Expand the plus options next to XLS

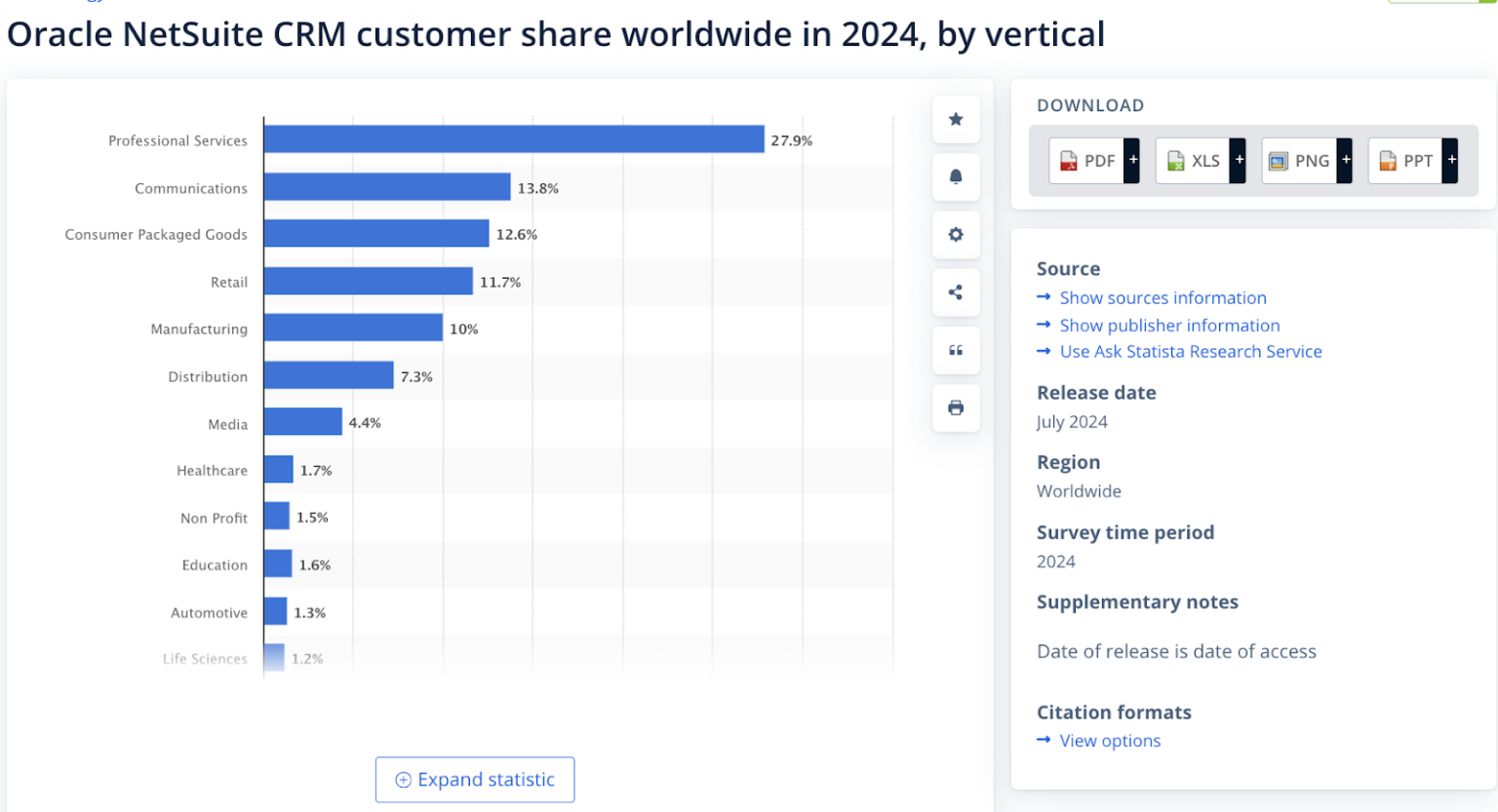1239,160
